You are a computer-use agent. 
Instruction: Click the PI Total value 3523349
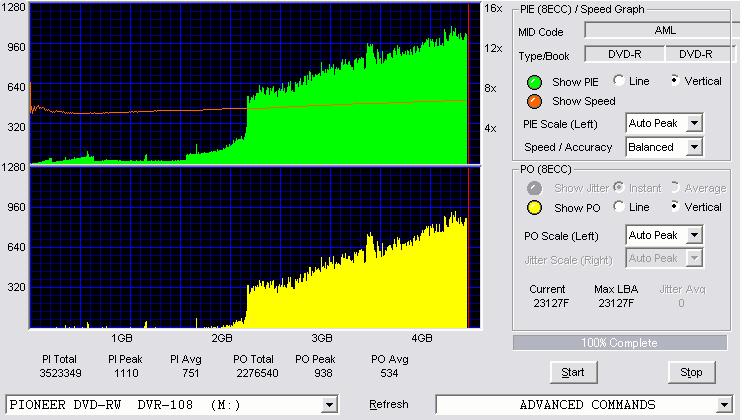[x=60, y=373]
